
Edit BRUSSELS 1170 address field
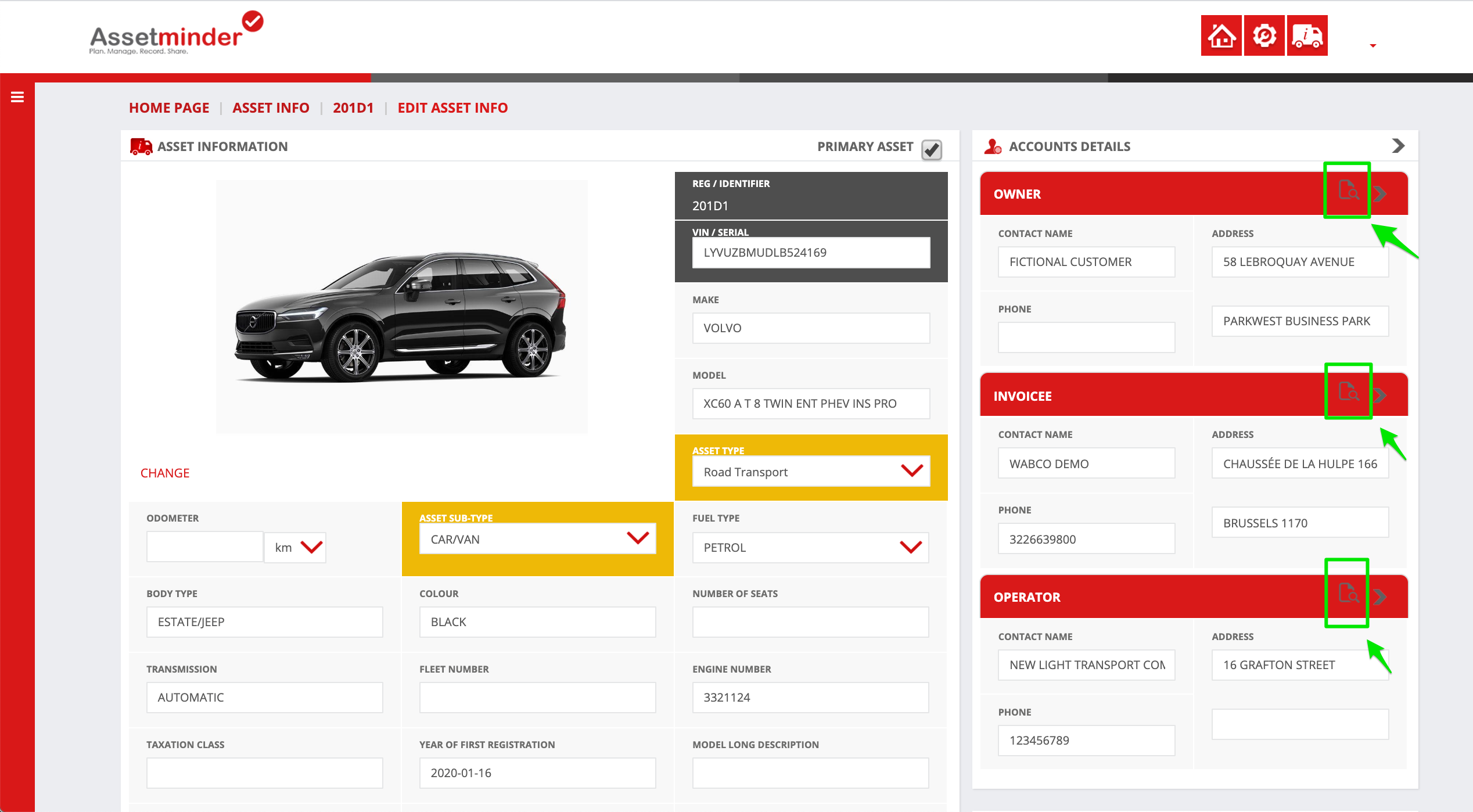1300,522
